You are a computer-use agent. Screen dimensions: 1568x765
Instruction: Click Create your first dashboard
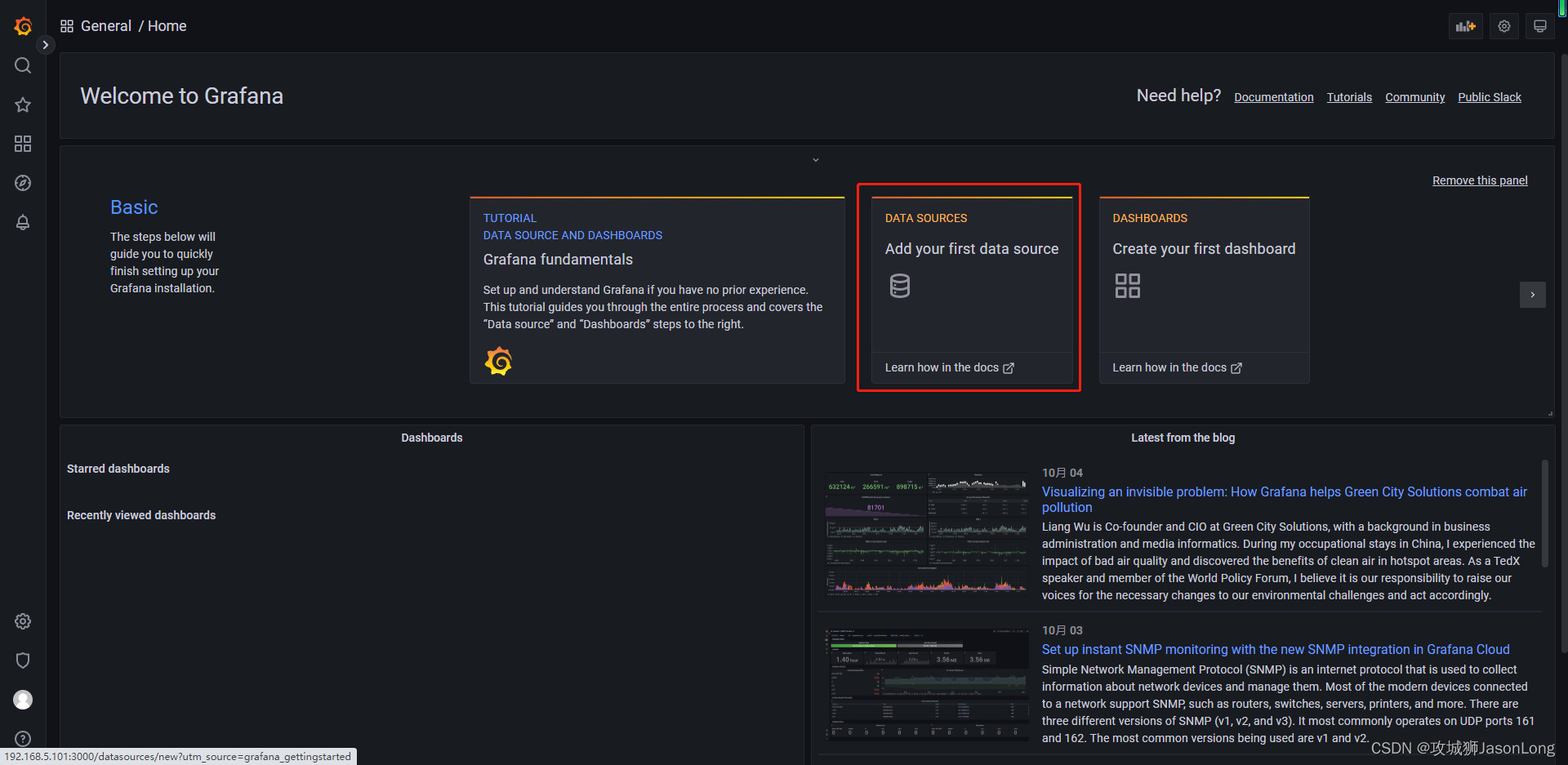1204,249
